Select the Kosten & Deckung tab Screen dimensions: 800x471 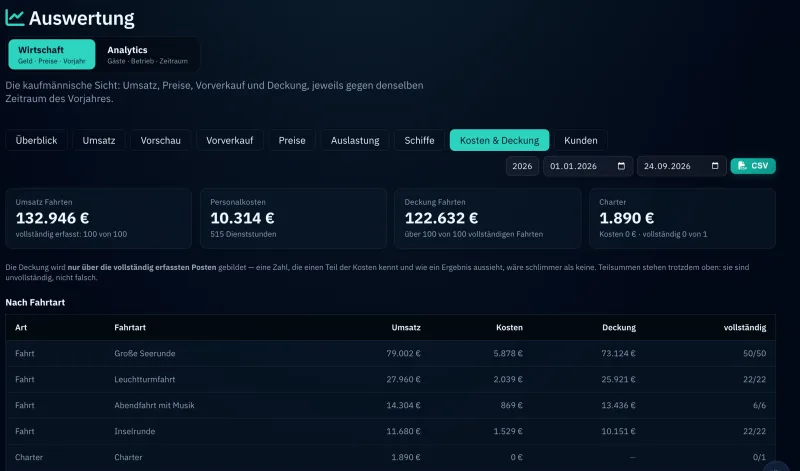click(x=499, y=140)
